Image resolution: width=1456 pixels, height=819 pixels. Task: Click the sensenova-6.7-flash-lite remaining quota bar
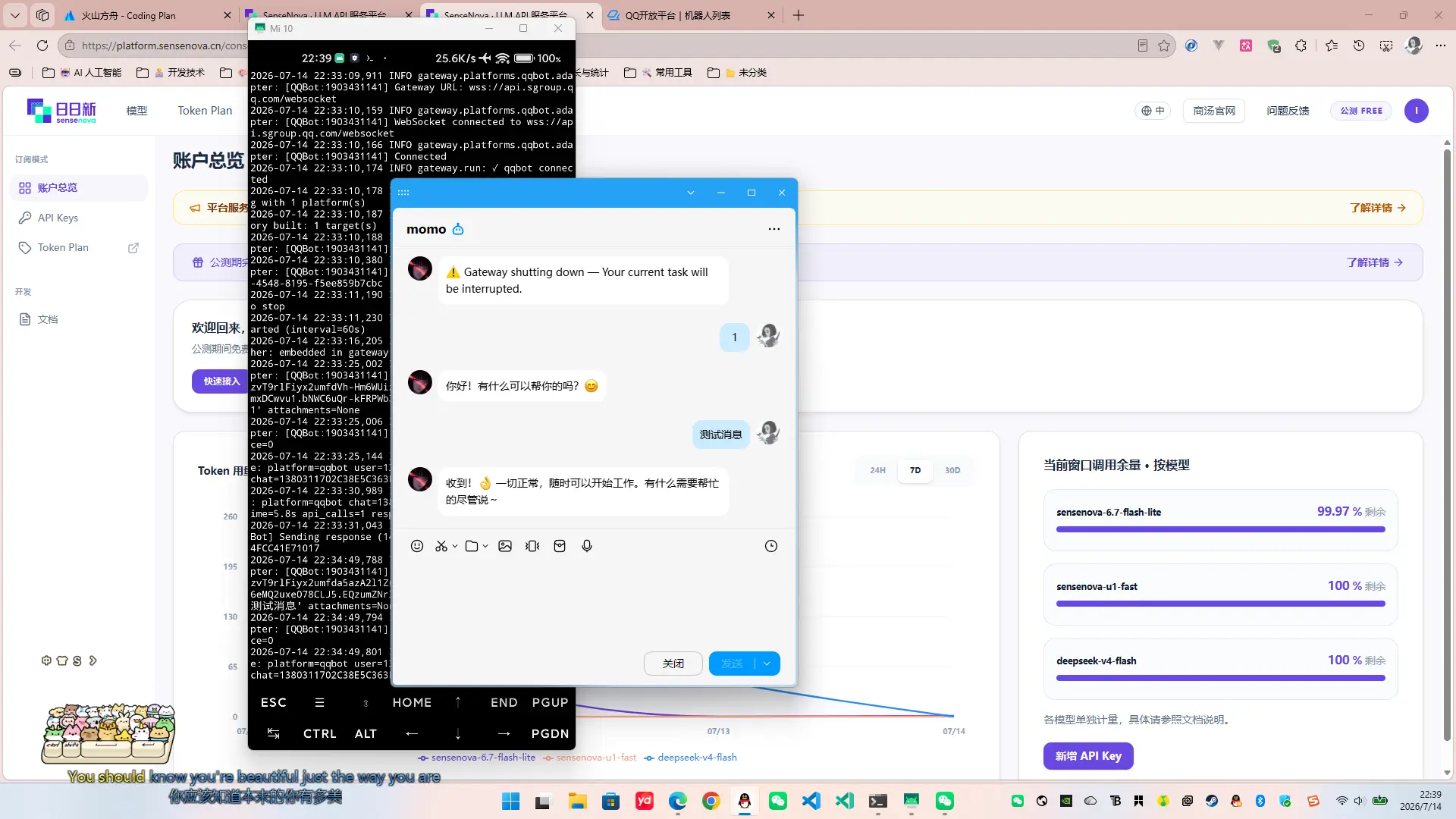pyautogui.click(x=1220, y=529)
